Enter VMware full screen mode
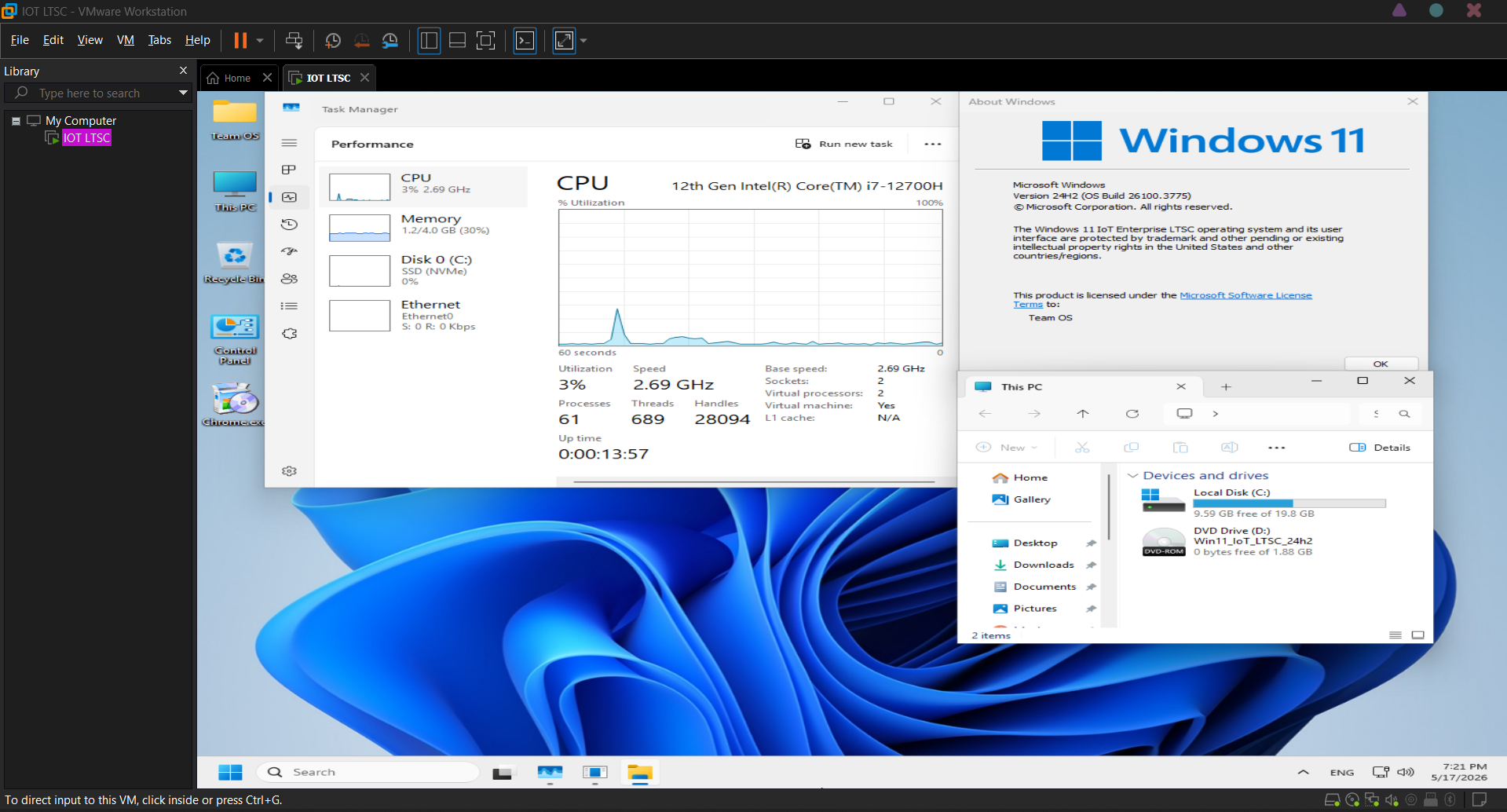This screenshot has height=812, width=1507. click(486, 40)
